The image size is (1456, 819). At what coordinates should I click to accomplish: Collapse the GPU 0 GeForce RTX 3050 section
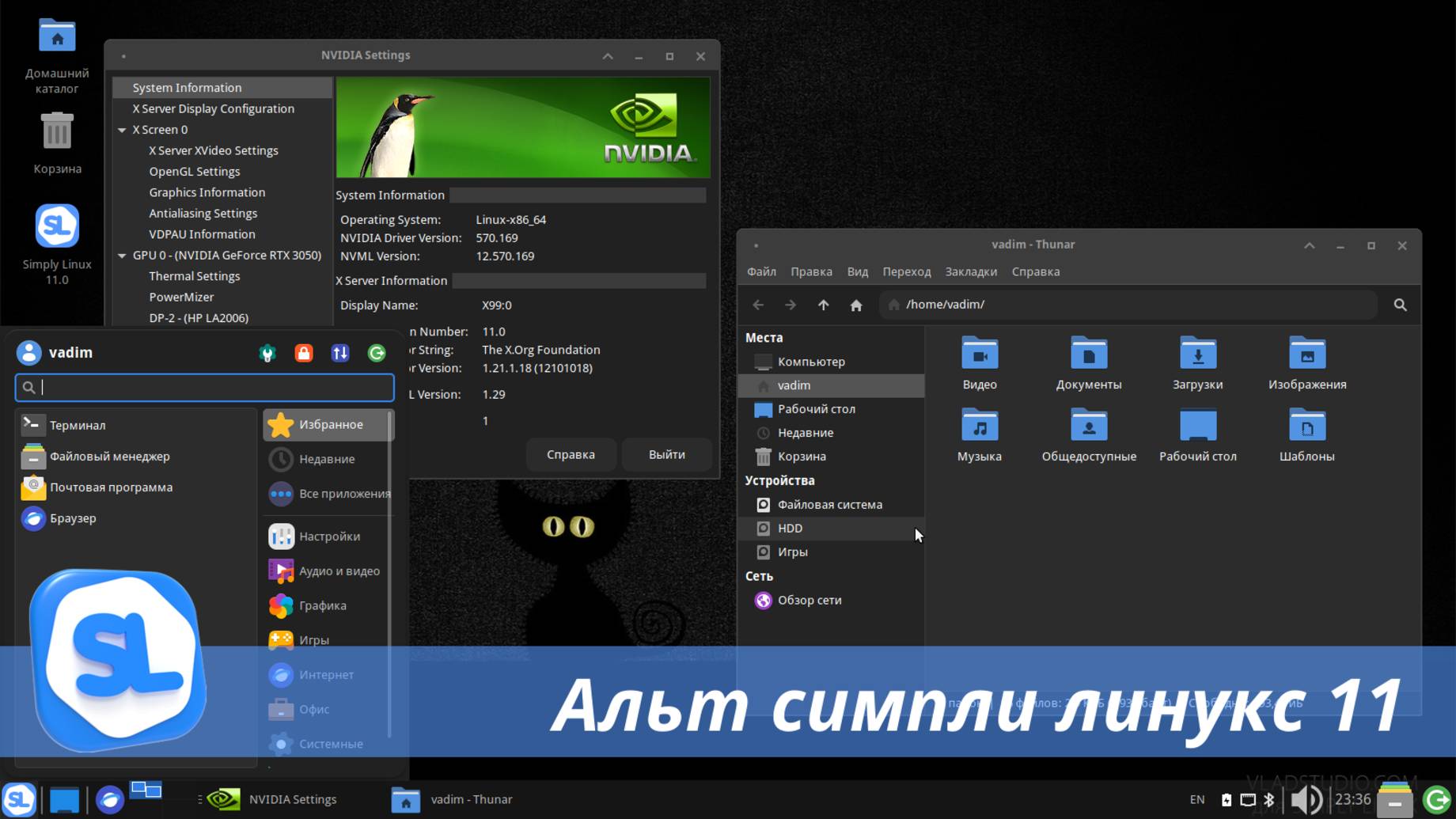[123, 255]
